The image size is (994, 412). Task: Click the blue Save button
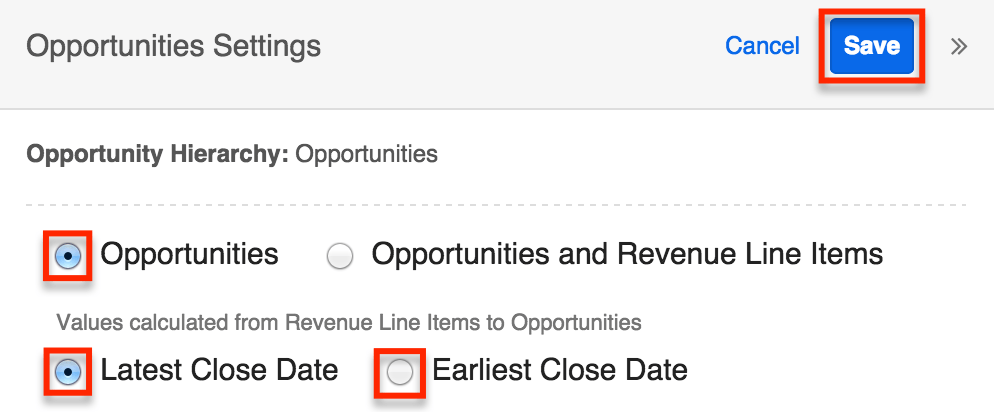(x=871, y=46)
